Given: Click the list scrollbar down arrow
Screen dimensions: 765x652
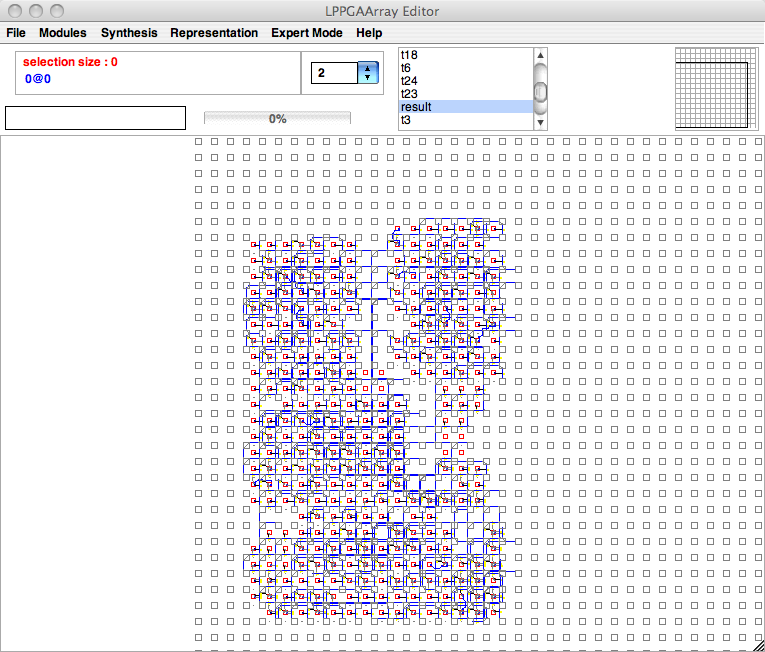Looking at the screenshot, I should 541,122.
